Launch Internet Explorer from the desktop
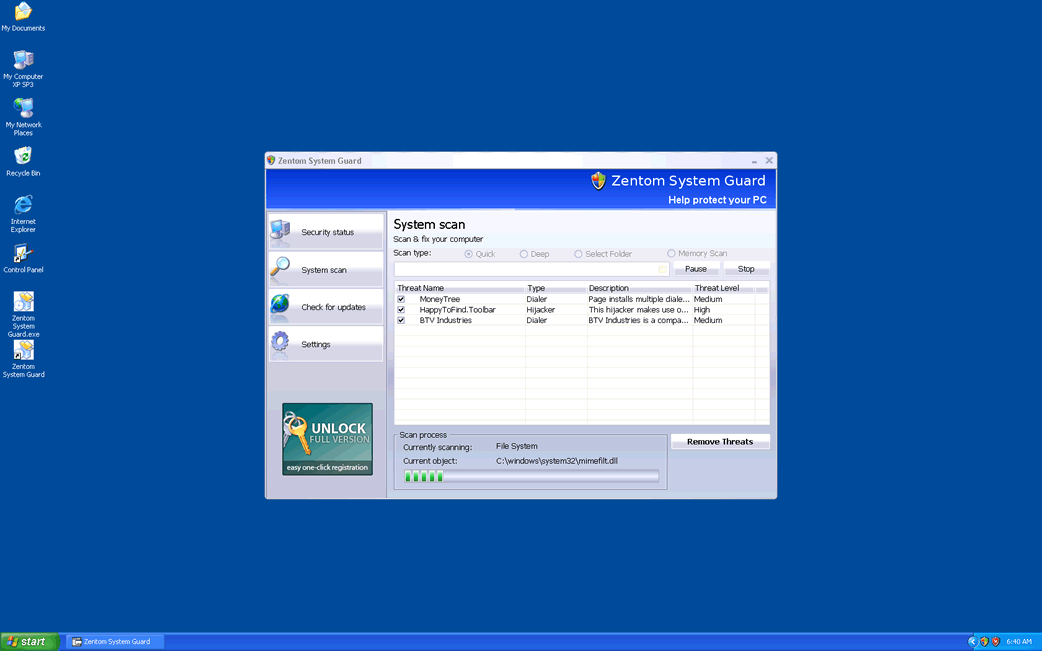The width and height of the screenshot is (1042, 651). point(23,206)
